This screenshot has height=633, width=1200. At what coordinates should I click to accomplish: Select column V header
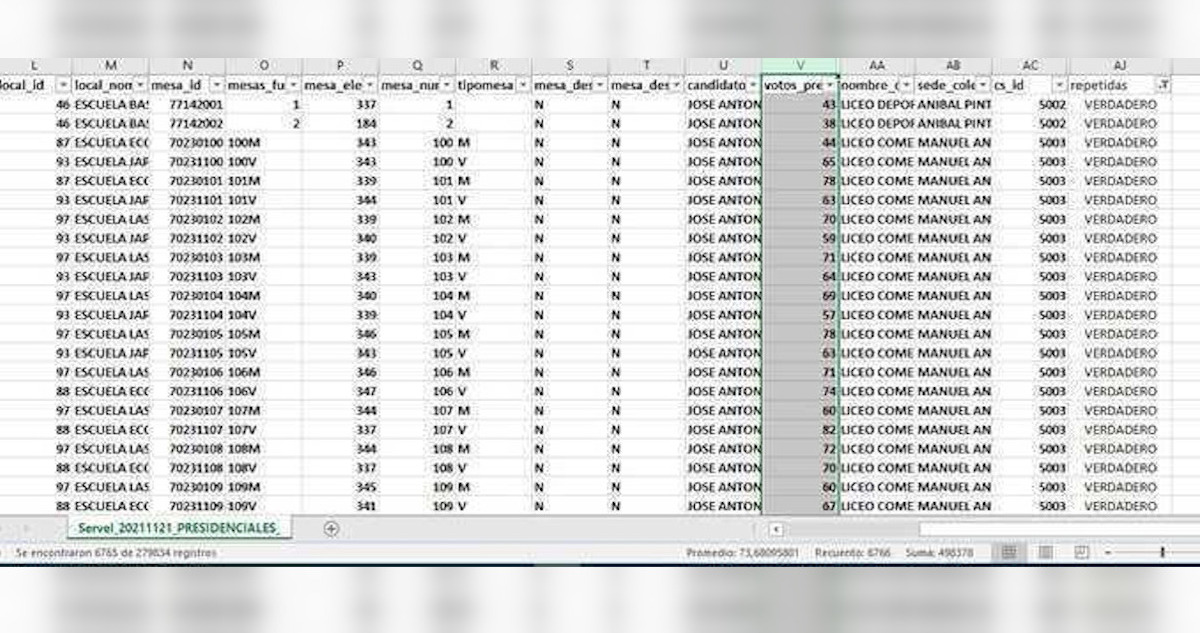tap(800, 66)
